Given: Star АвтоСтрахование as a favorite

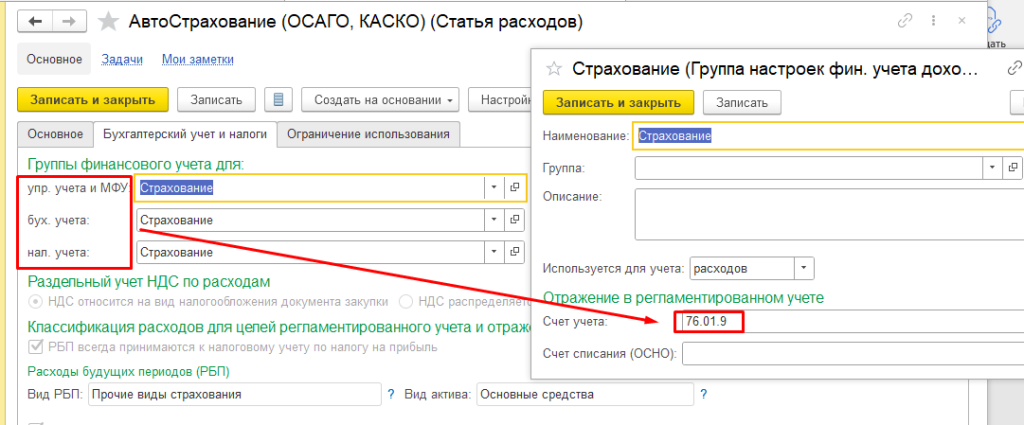Looking at the screenshot, I should [x=109, y=21].
